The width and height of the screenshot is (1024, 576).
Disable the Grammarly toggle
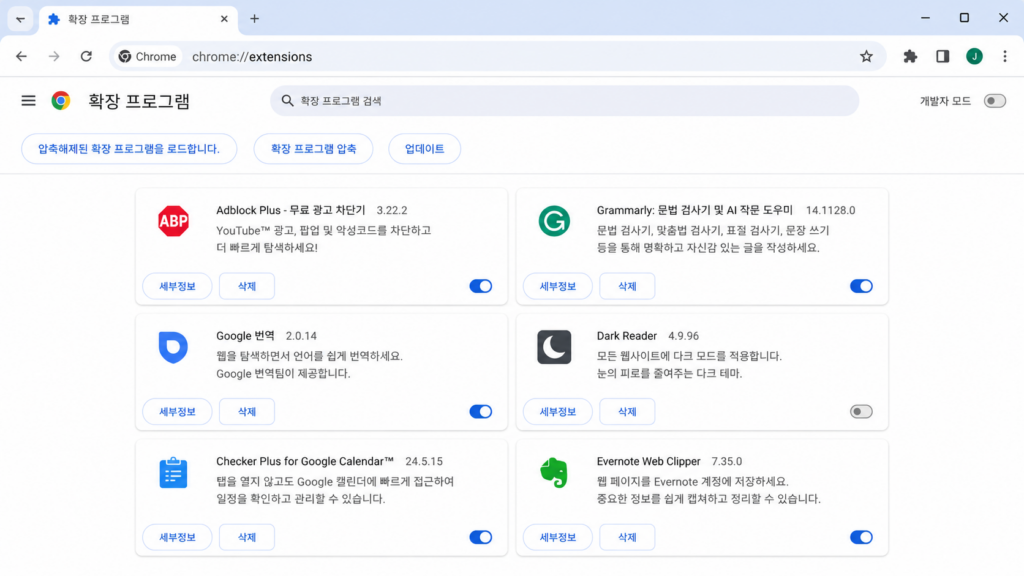861,286
